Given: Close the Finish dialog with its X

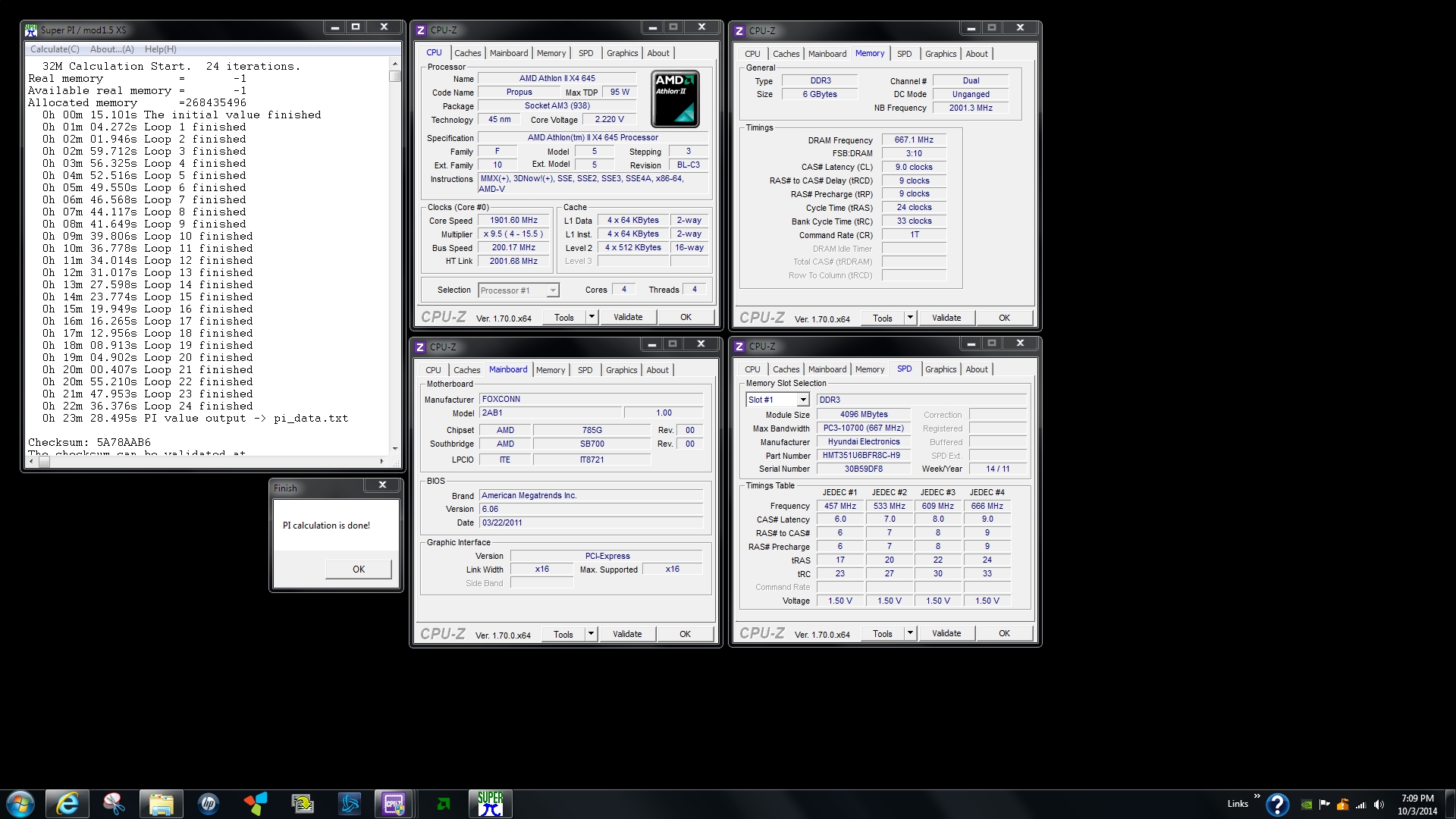Looking at the screenshot, I should click(382, 485).
